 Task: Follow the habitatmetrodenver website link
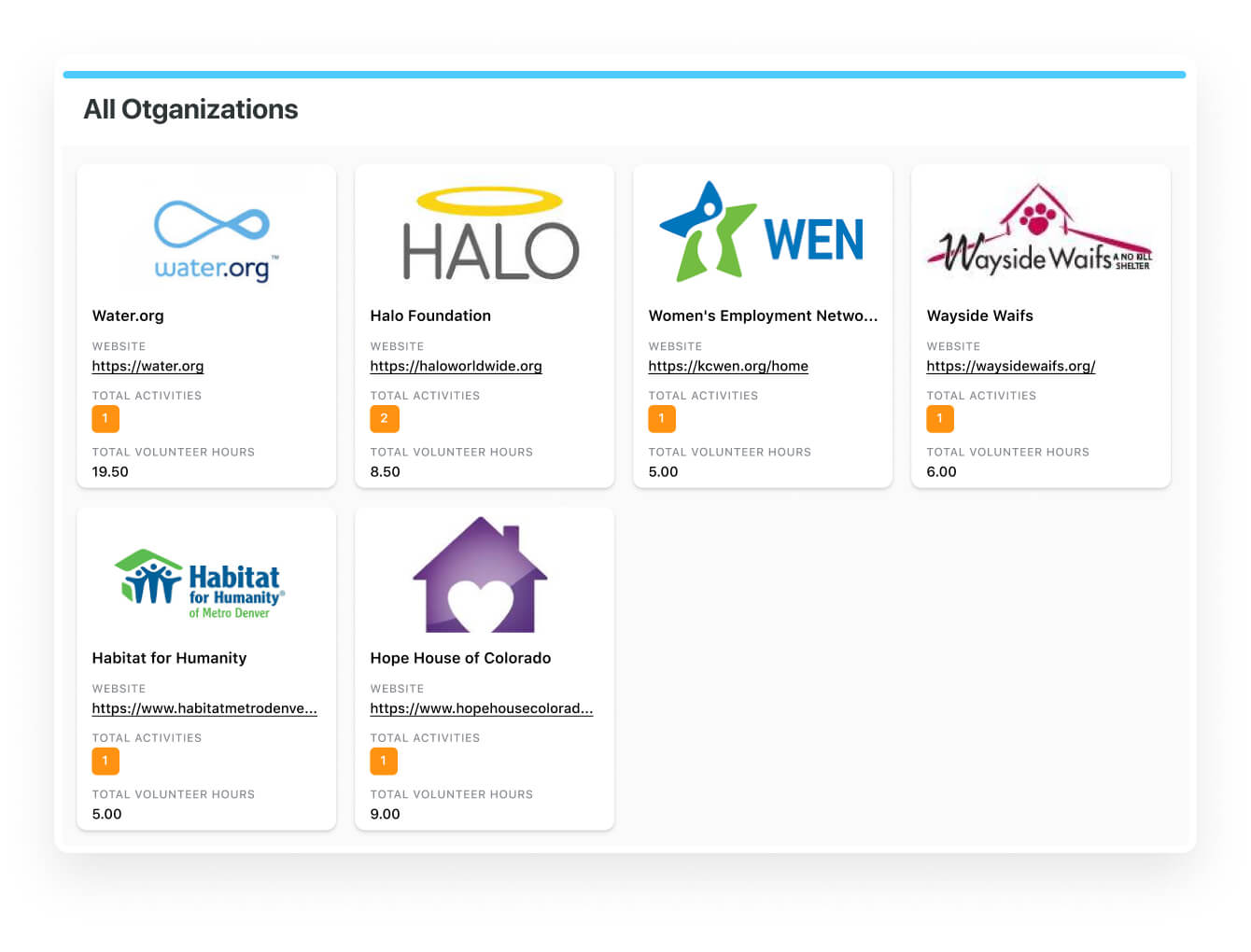pyautogui.click(x=204, y=708)
